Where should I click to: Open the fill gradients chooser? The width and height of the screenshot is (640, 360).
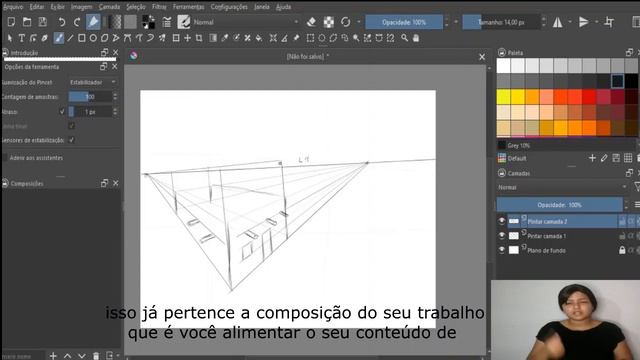[x=115, y=22]
